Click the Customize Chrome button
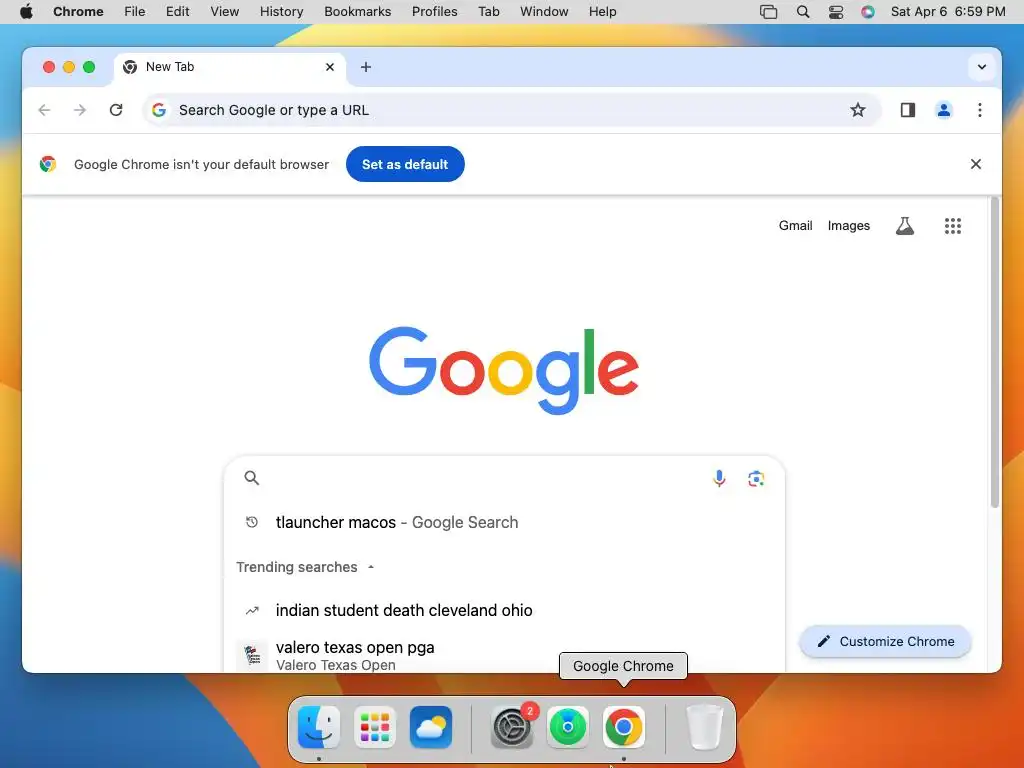1024x768 pixels. point(886,641)
